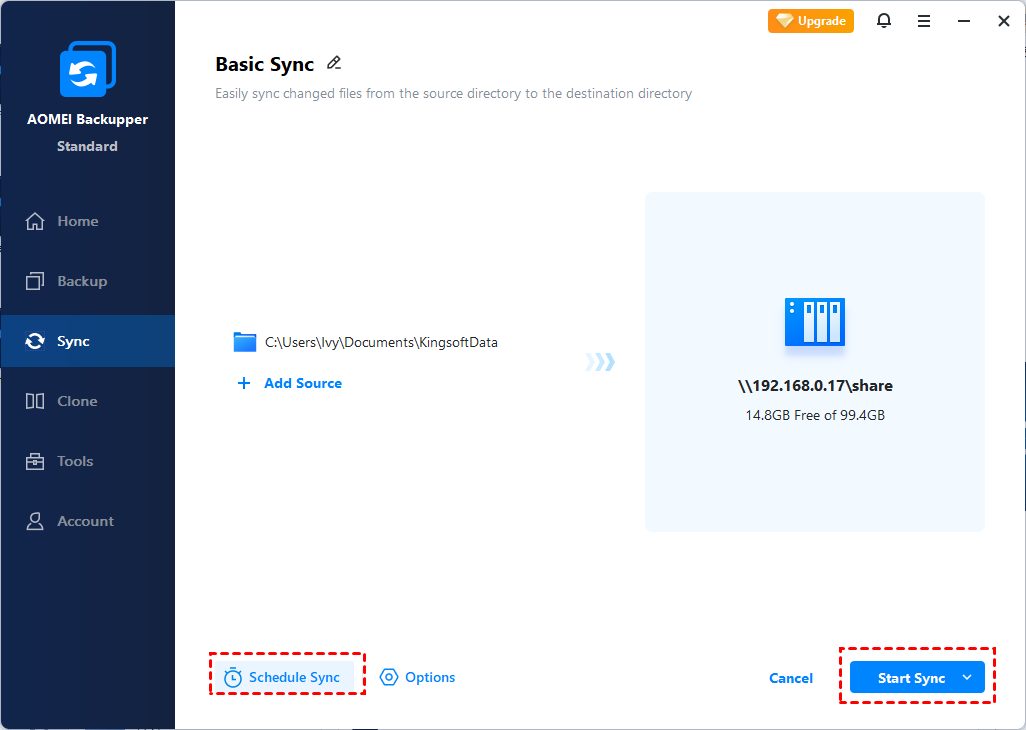Screen dimensions: 1026x730
Task: Edit task name with pencil icon
Action: [334, 63]
